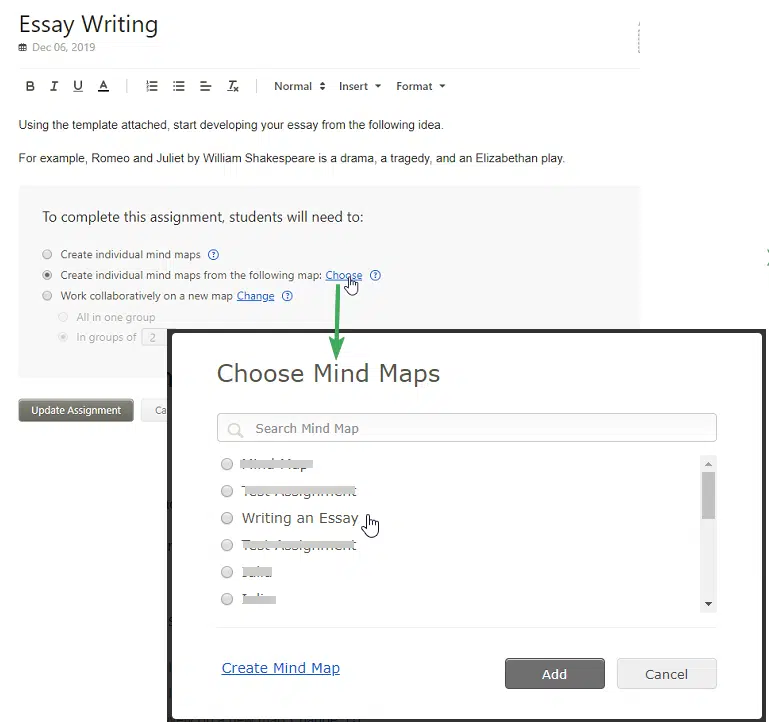Select 'Create individual mind maps' option
Viewport: 769px width, 722px height.
[47, 255]
